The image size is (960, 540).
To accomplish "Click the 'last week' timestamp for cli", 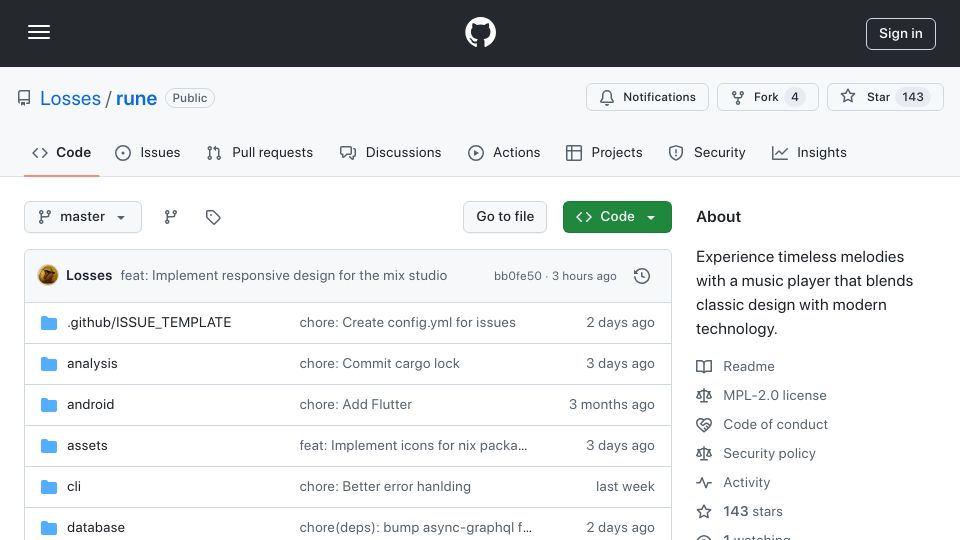I will (x=624, y=487).
